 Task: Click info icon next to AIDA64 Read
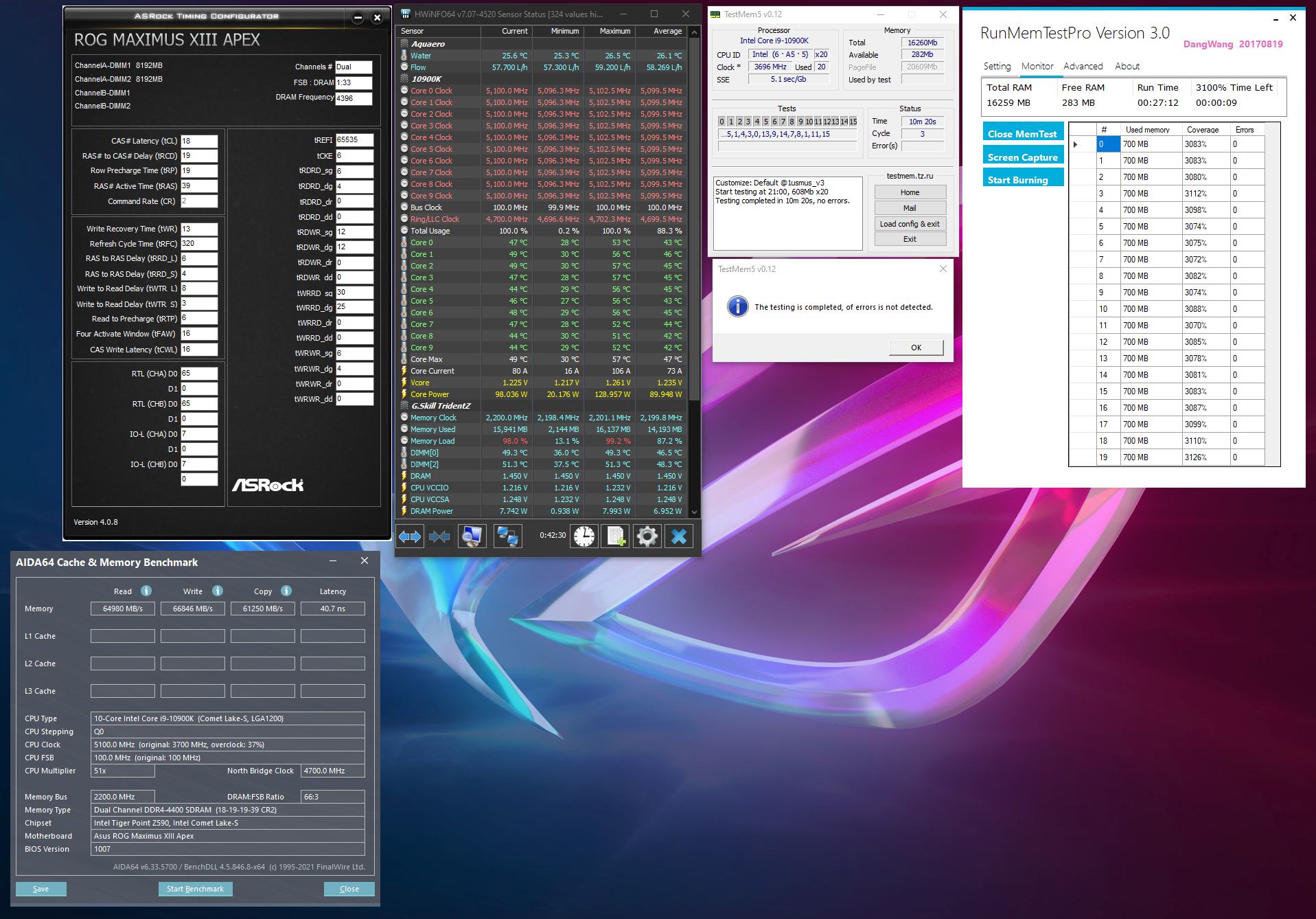tap(146, 591)
